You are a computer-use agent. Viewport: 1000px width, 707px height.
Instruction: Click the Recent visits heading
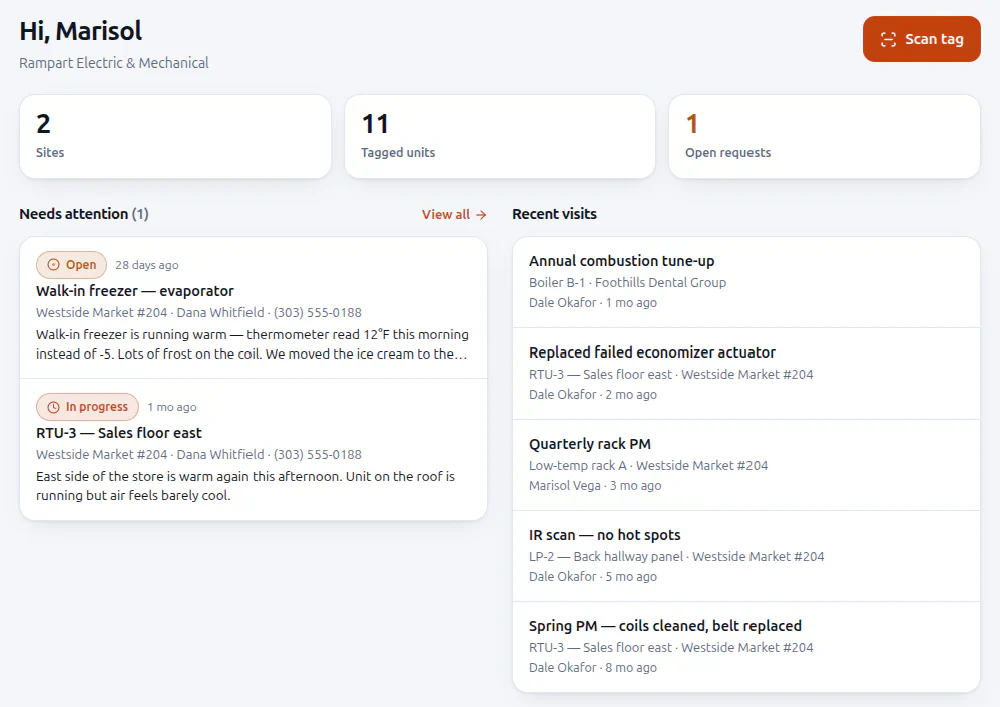point(554,214)
